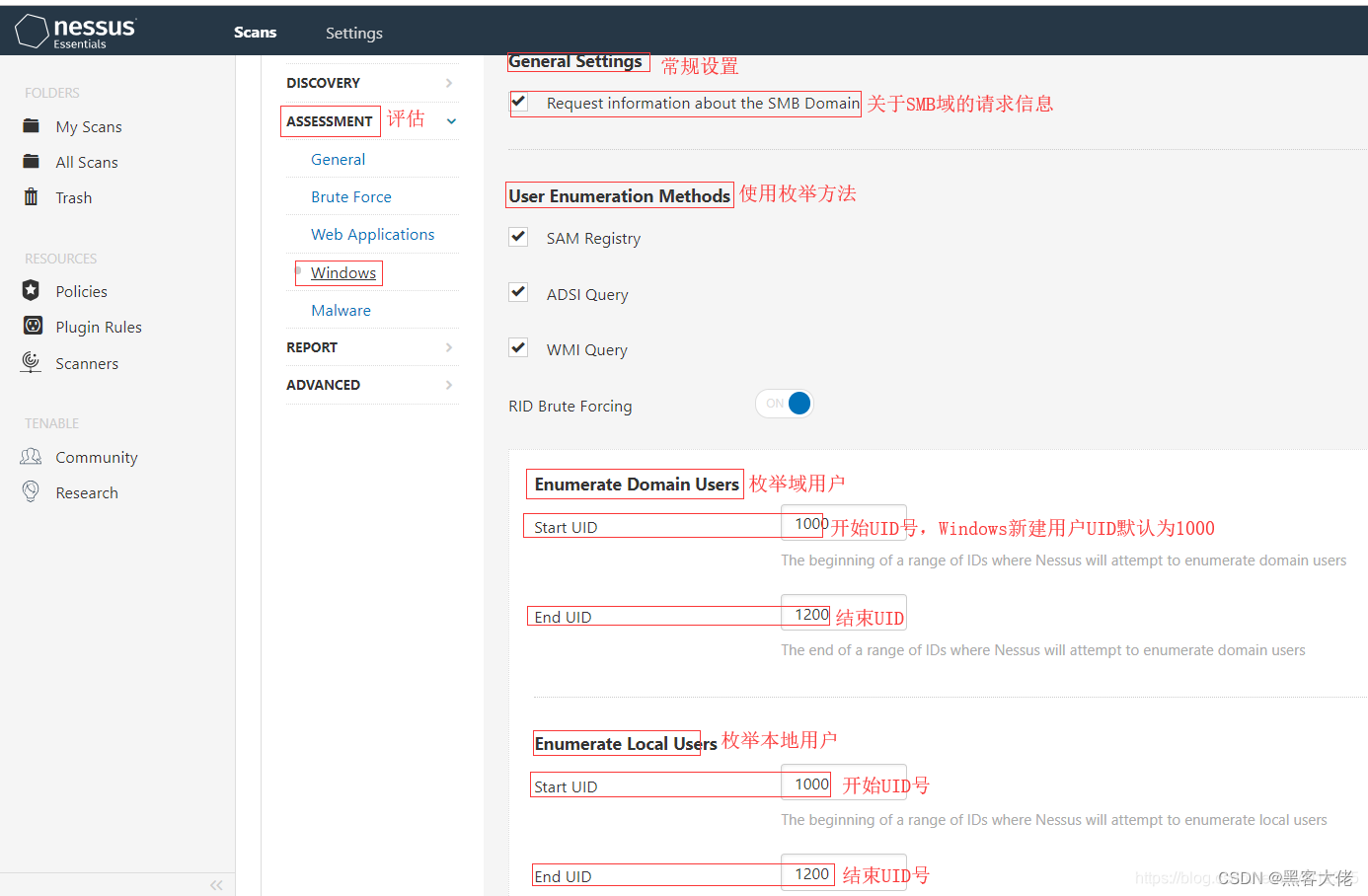
Task: Click the Nessus Essentials logo
Action: (76, 32)
